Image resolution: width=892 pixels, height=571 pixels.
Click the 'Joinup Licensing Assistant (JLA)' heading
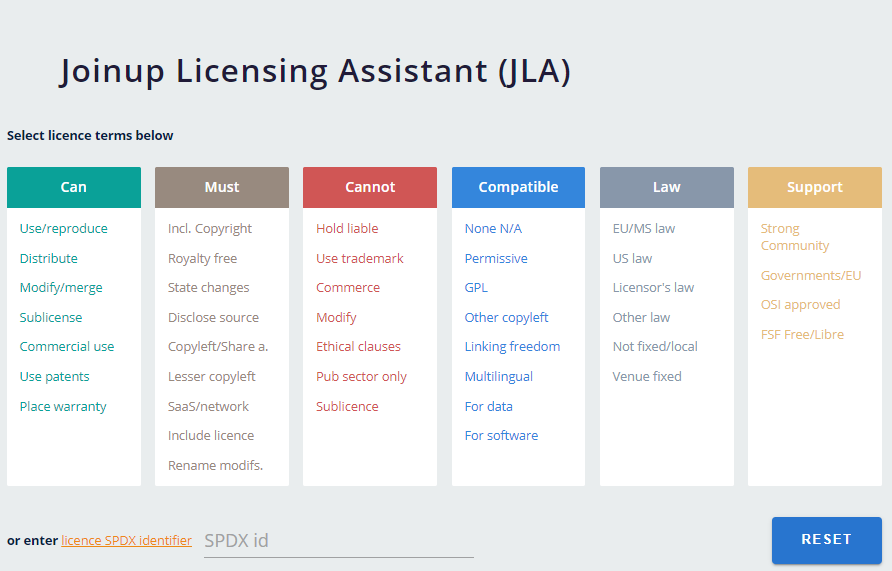(315, 71)
